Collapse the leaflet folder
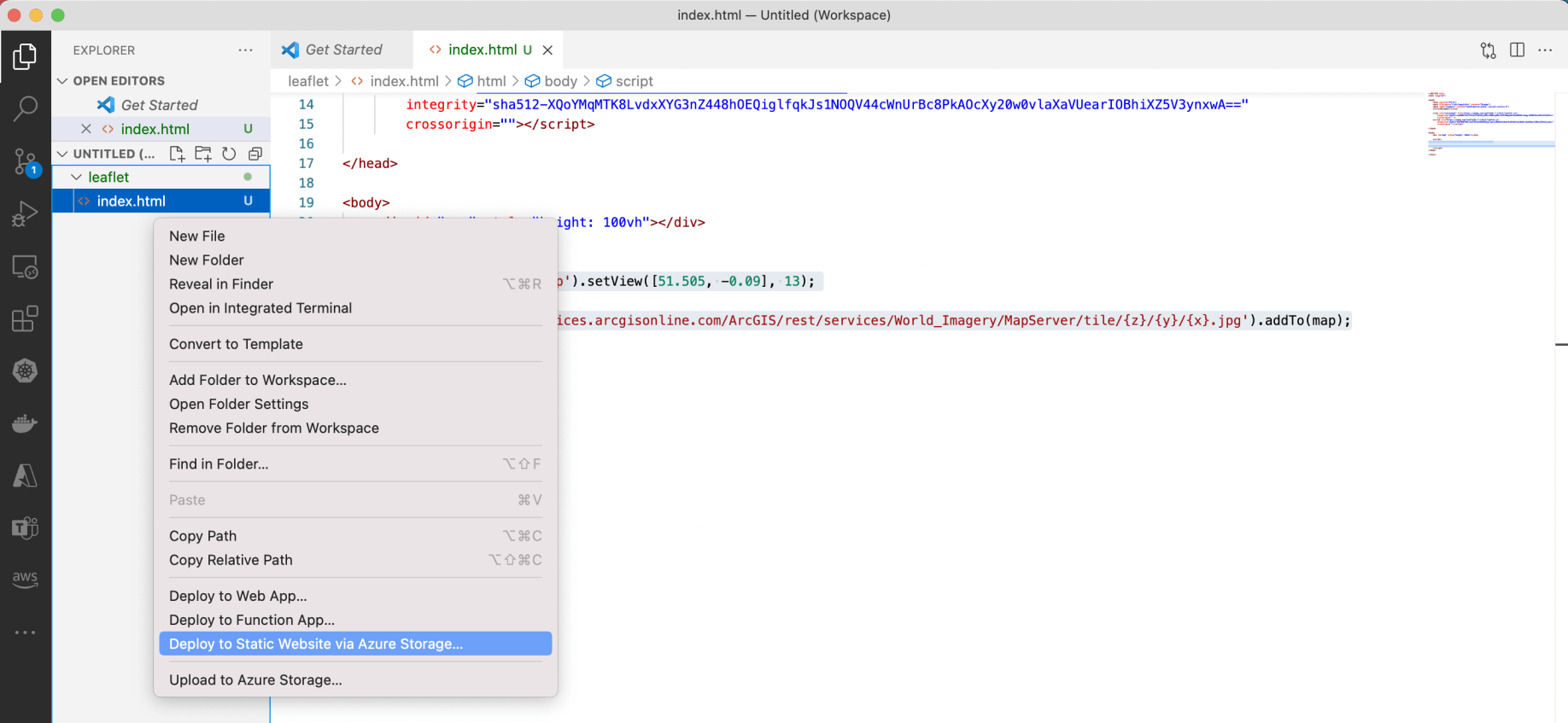 77,178
